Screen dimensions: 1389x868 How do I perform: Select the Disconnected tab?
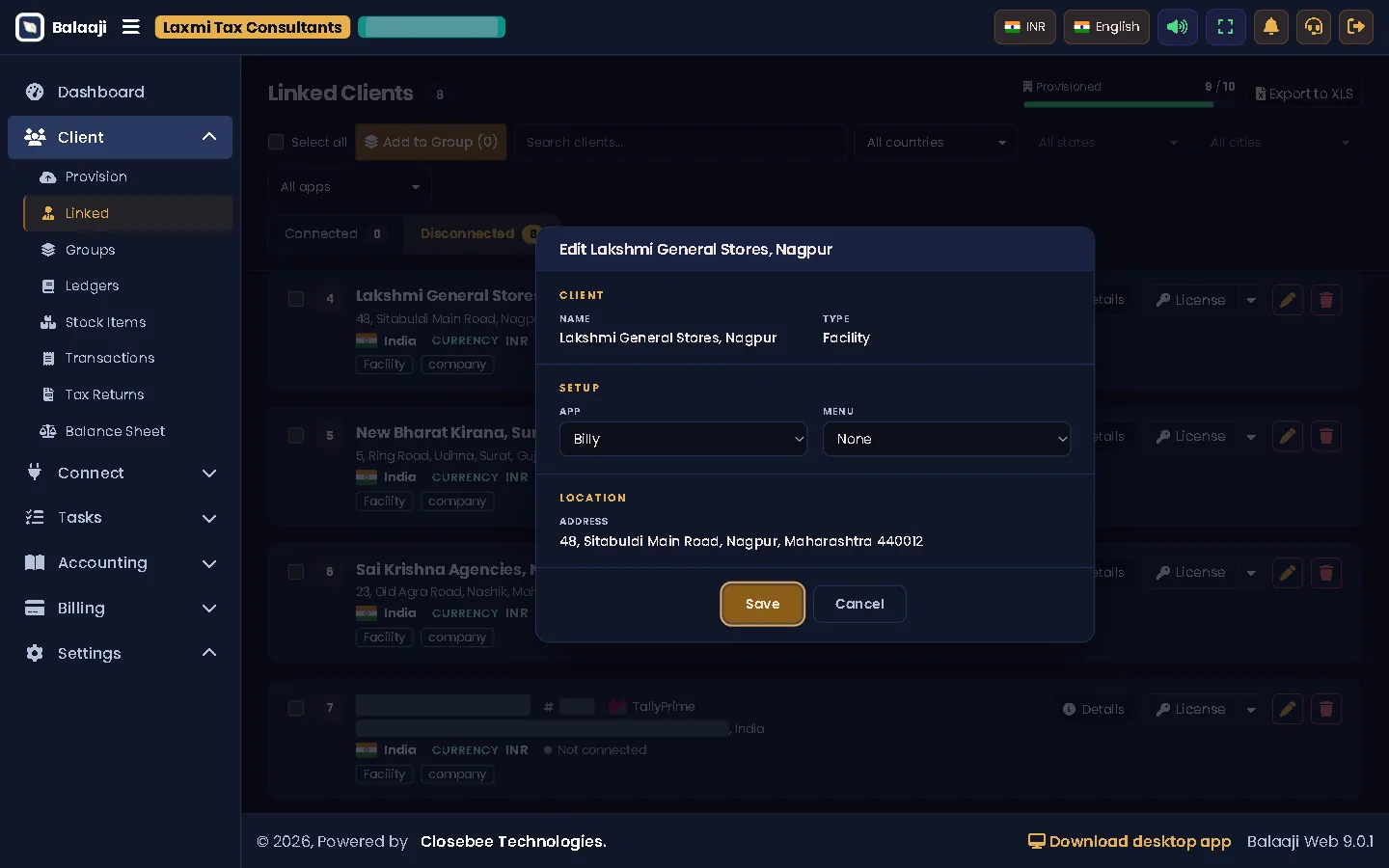[x=480, y=233]
